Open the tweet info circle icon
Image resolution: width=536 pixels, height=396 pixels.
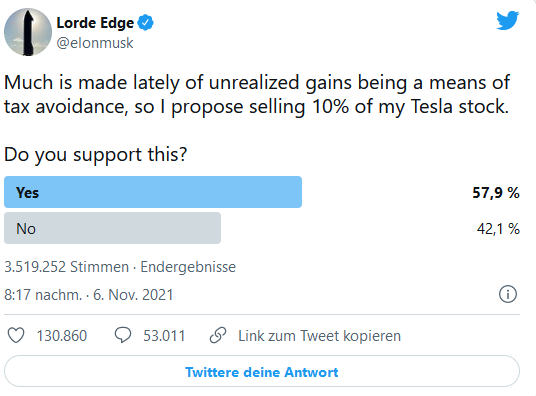click(x=508, y=294)
